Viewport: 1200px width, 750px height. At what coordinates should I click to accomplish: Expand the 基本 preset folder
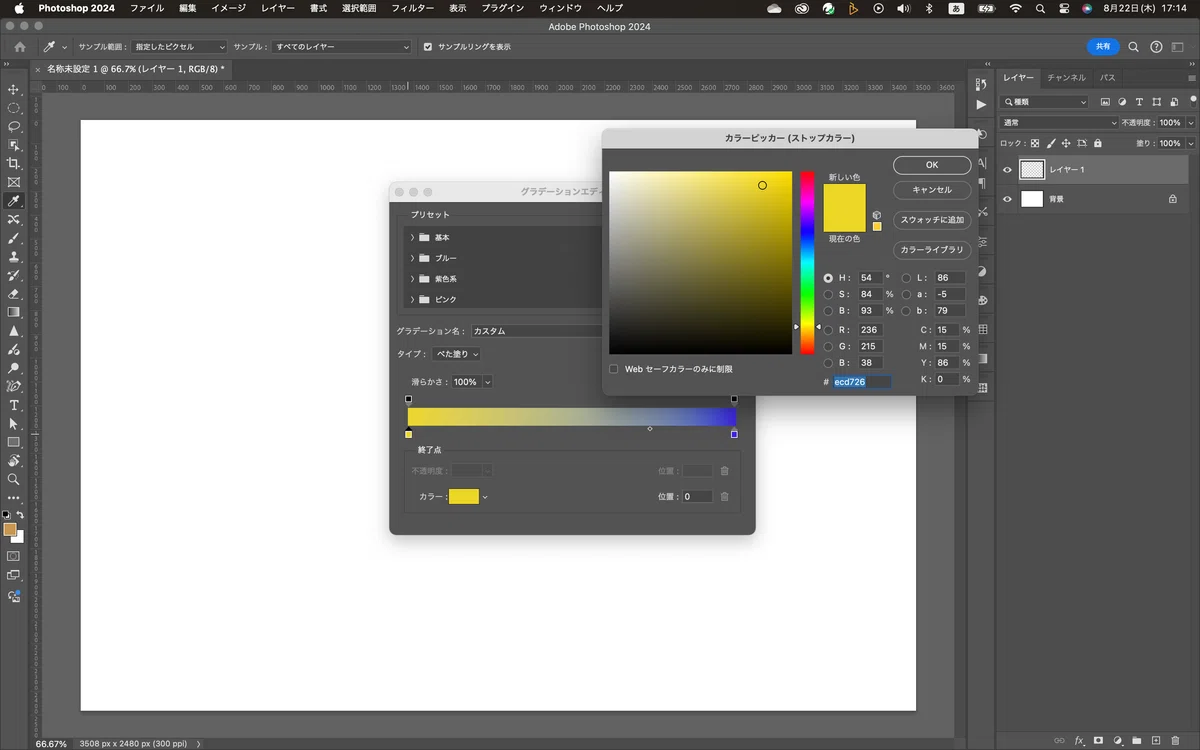coord(412,237)
